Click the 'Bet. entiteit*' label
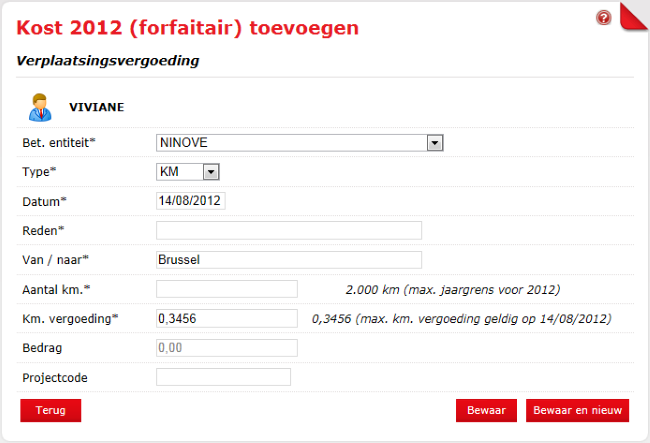This screenshot has width=650, height=443. pyautogui.click(x=59, y=143)
